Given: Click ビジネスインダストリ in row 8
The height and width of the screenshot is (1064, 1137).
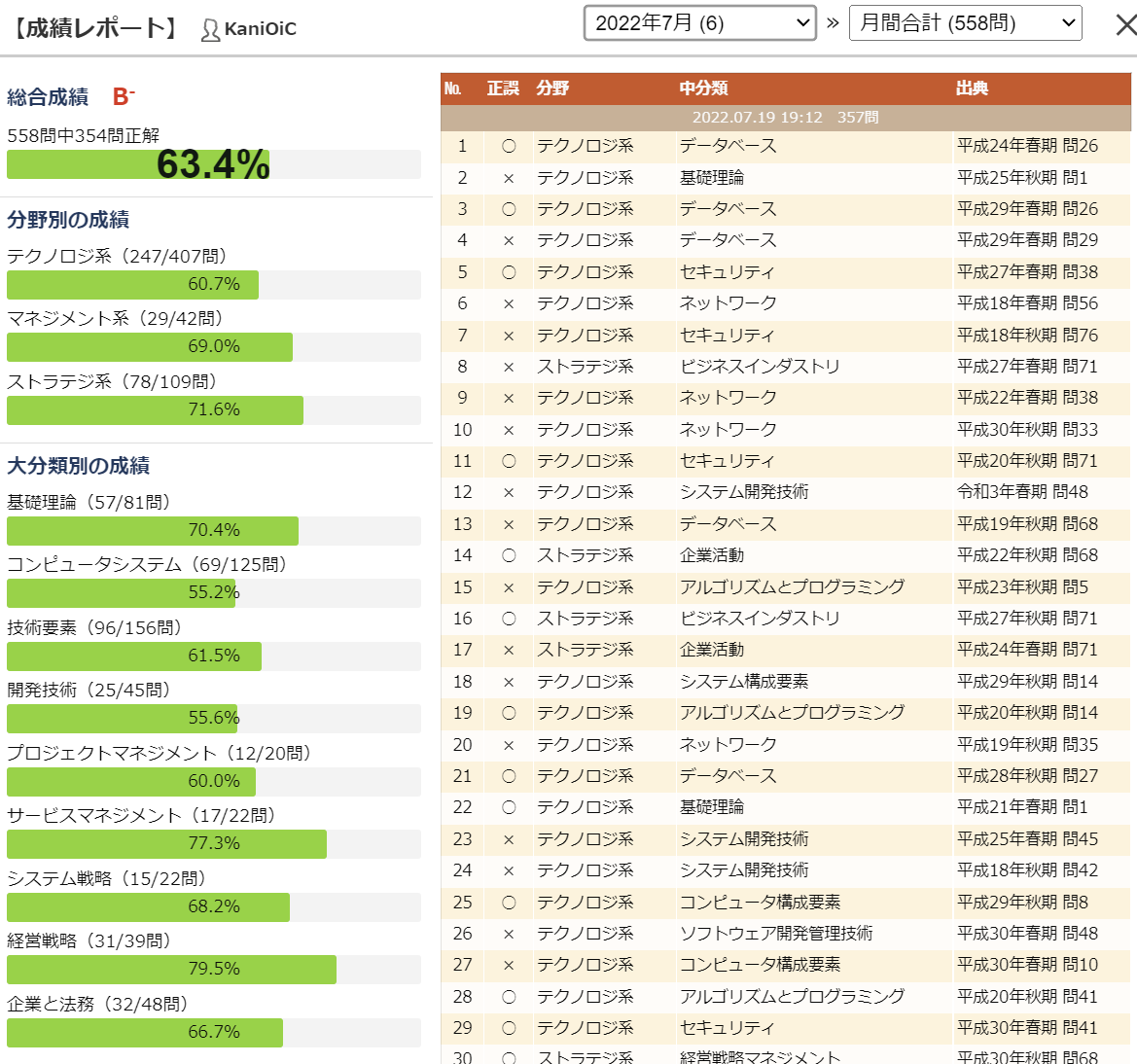Looking at the screenshot, I should click(x=760, y=367).
